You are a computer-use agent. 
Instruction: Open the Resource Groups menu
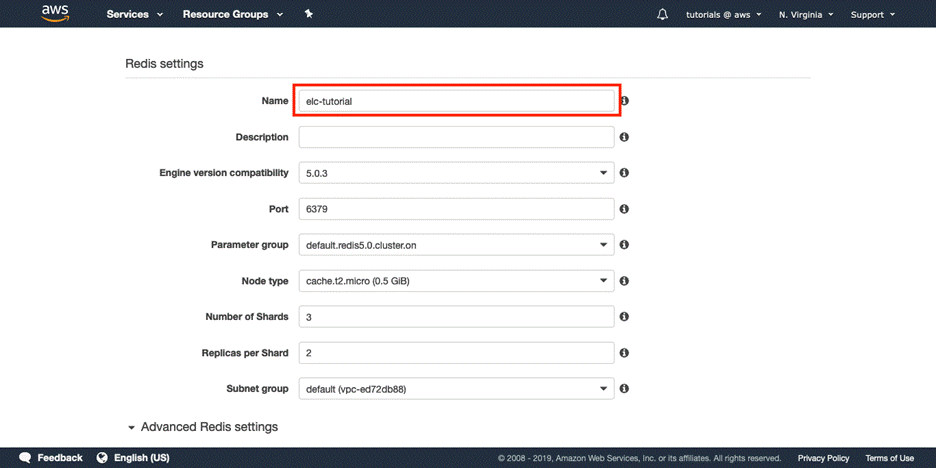pyautogui.click(x=232, y=14)
